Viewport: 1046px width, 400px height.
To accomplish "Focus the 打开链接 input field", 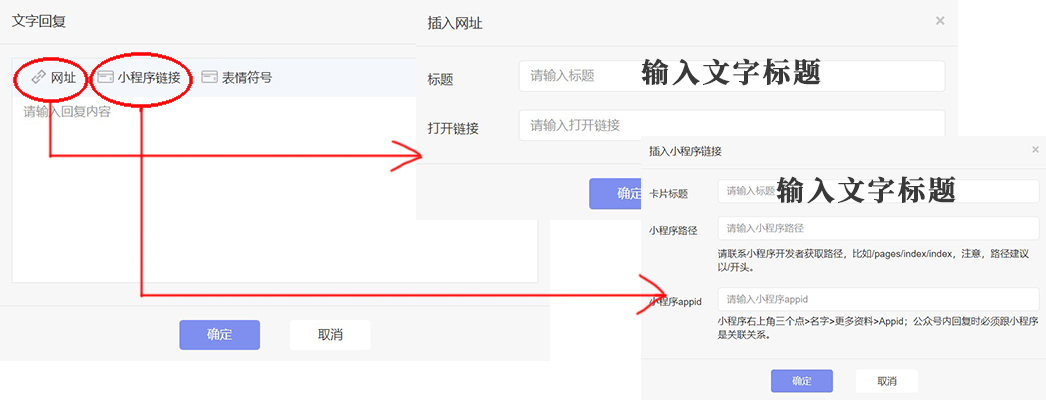I will (732, 125).
